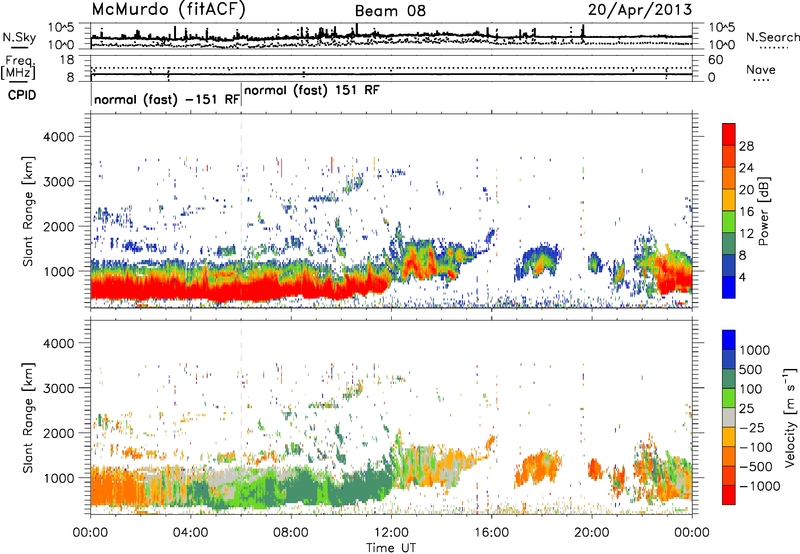This screenshot has width=800, height=554.
Task: Click the '60' tick of Nave axis
Action: point(715,60)
